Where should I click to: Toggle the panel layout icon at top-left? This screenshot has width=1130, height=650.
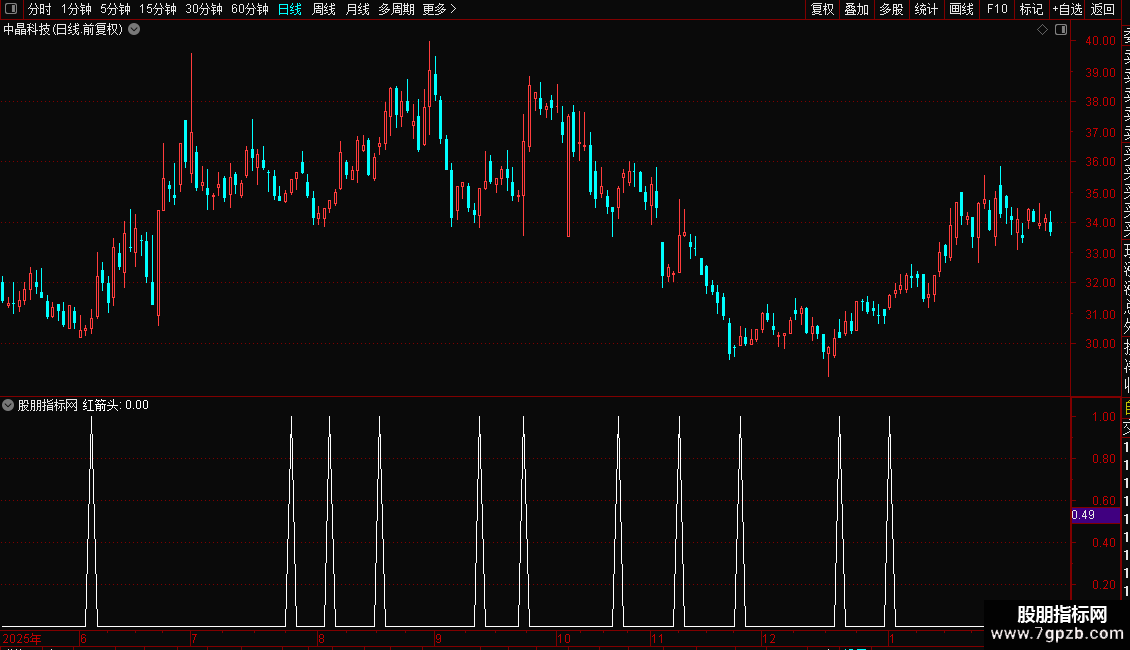(x=11, y=9)
